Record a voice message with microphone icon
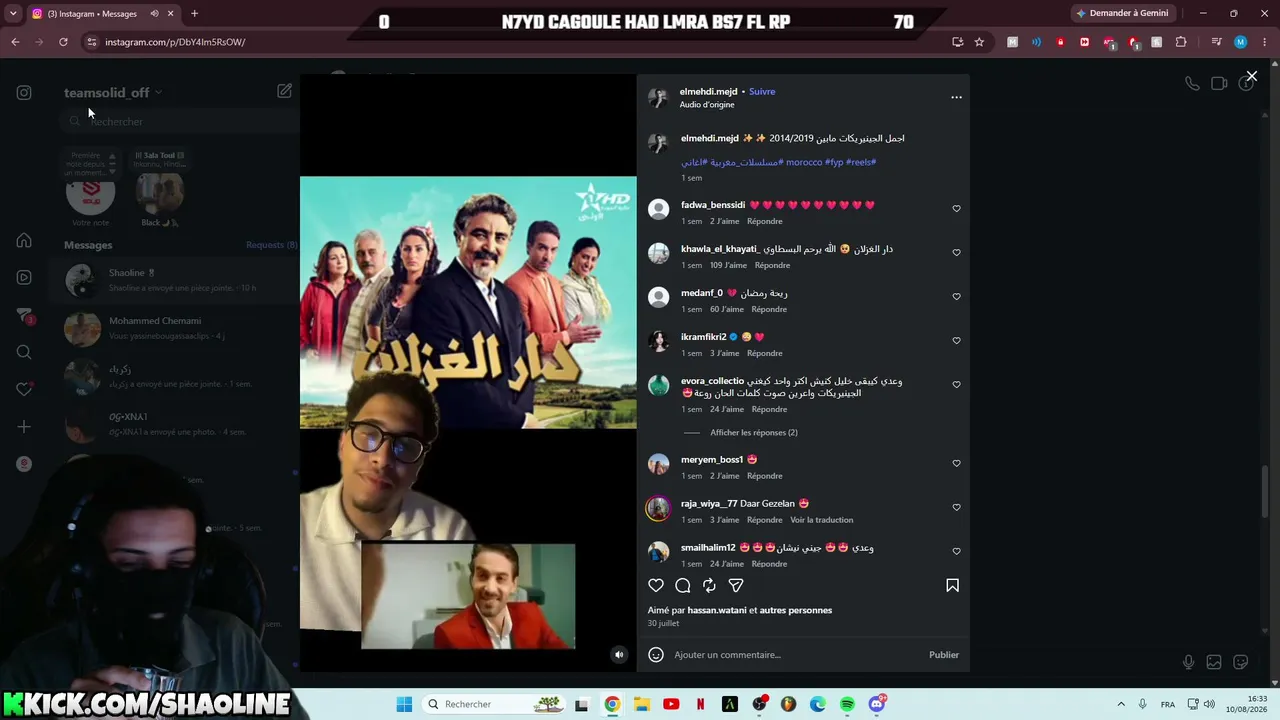The height and width of the screenshot is (720, 1280). [x=1188, y=662]
